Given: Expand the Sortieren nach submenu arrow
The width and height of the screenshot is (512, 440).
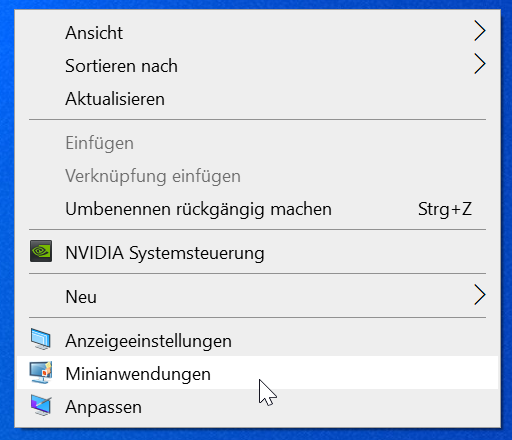Looking at the screenshot, I should click(x=480, y=64).
